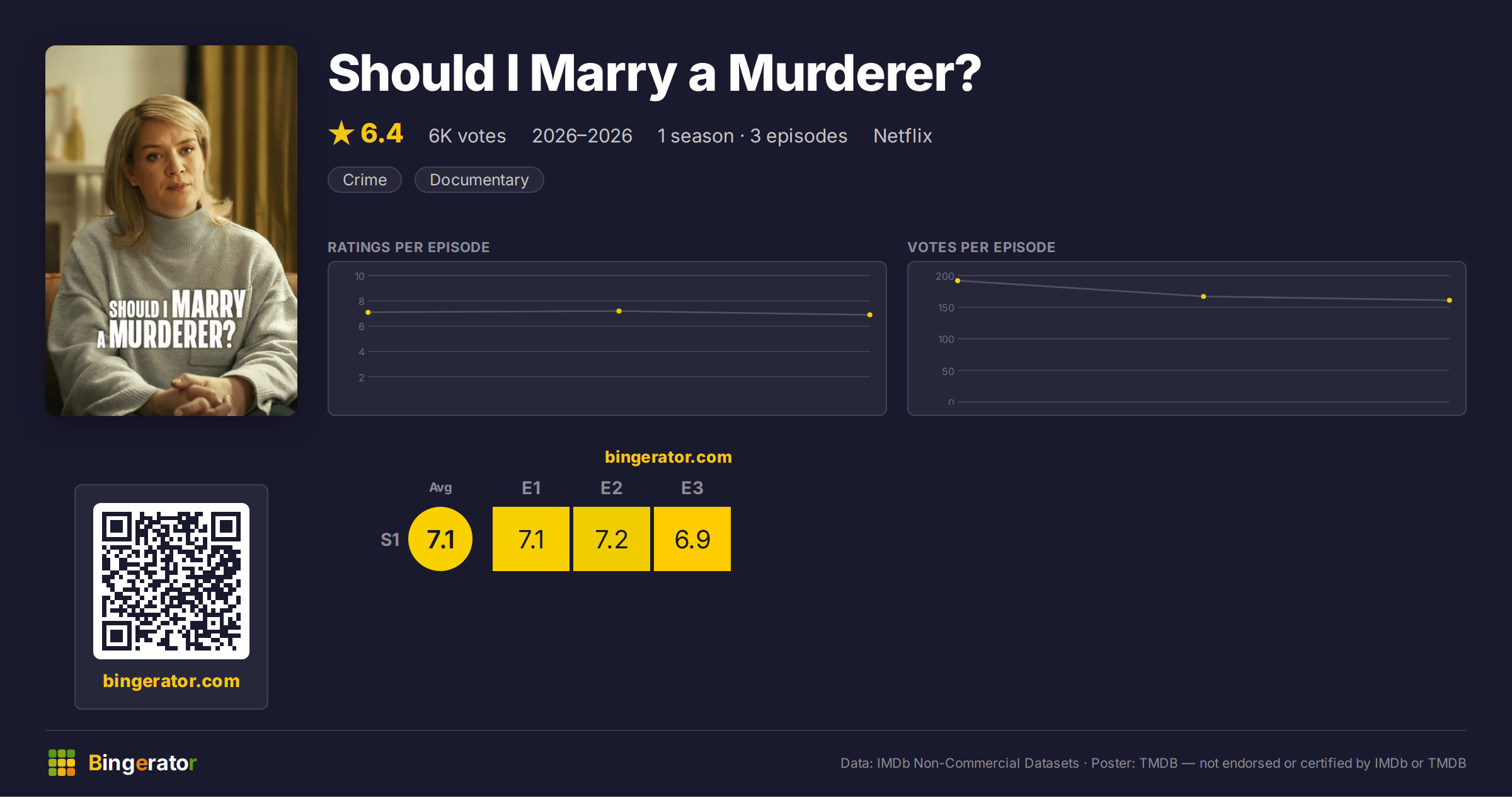1512x798 pixels.
Task: Open the show poster thumbnail
Action: pos(171,231)
